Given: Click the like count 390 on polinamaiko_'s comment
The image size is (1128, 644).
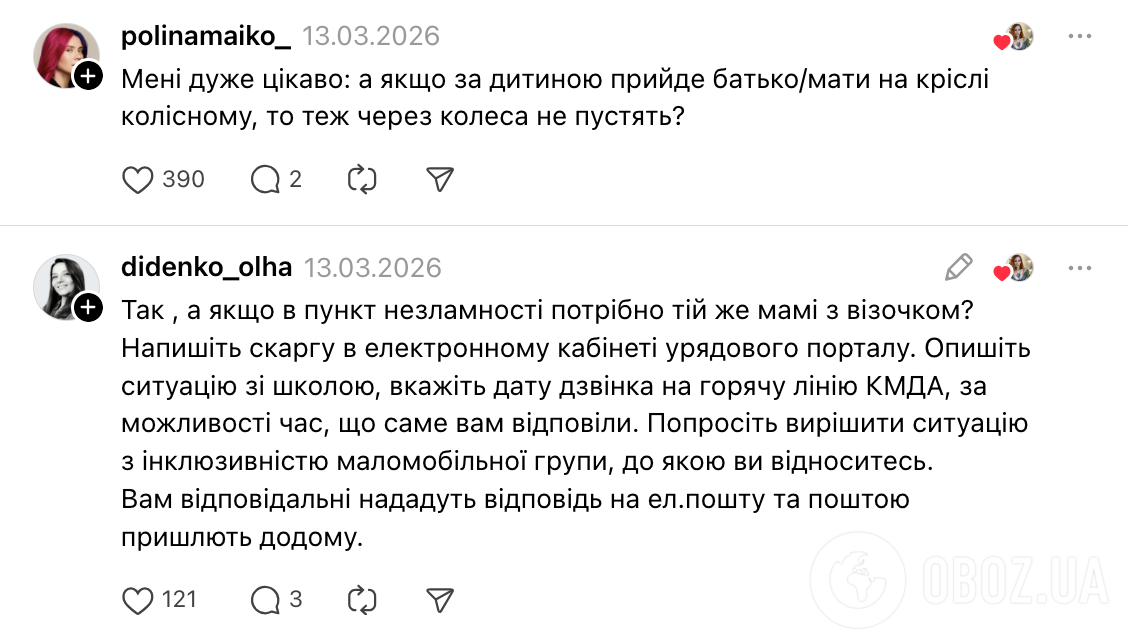Looking at the screenshot, I should click(181, 179).
